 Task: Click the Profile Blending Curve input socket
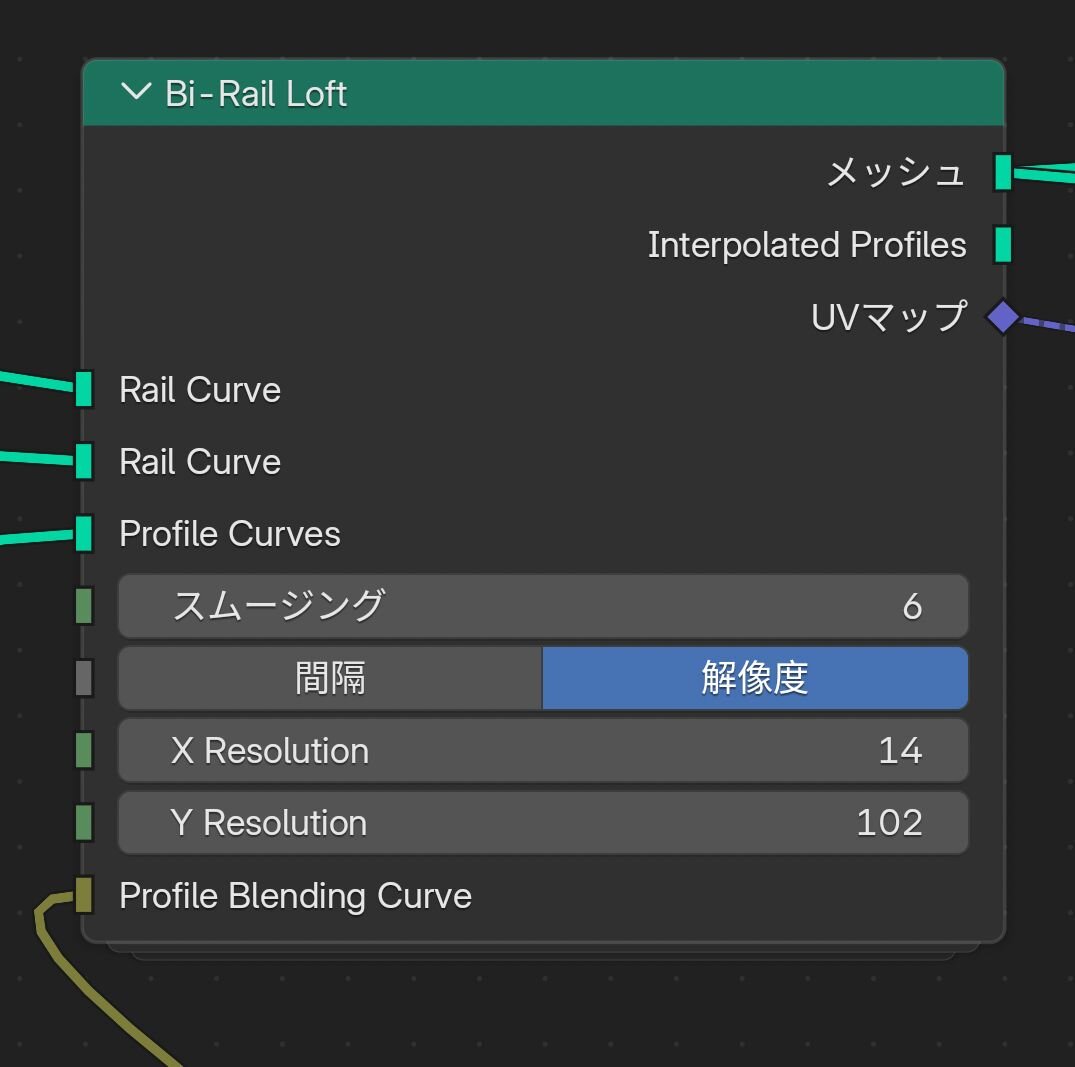(x=84, y=895)
